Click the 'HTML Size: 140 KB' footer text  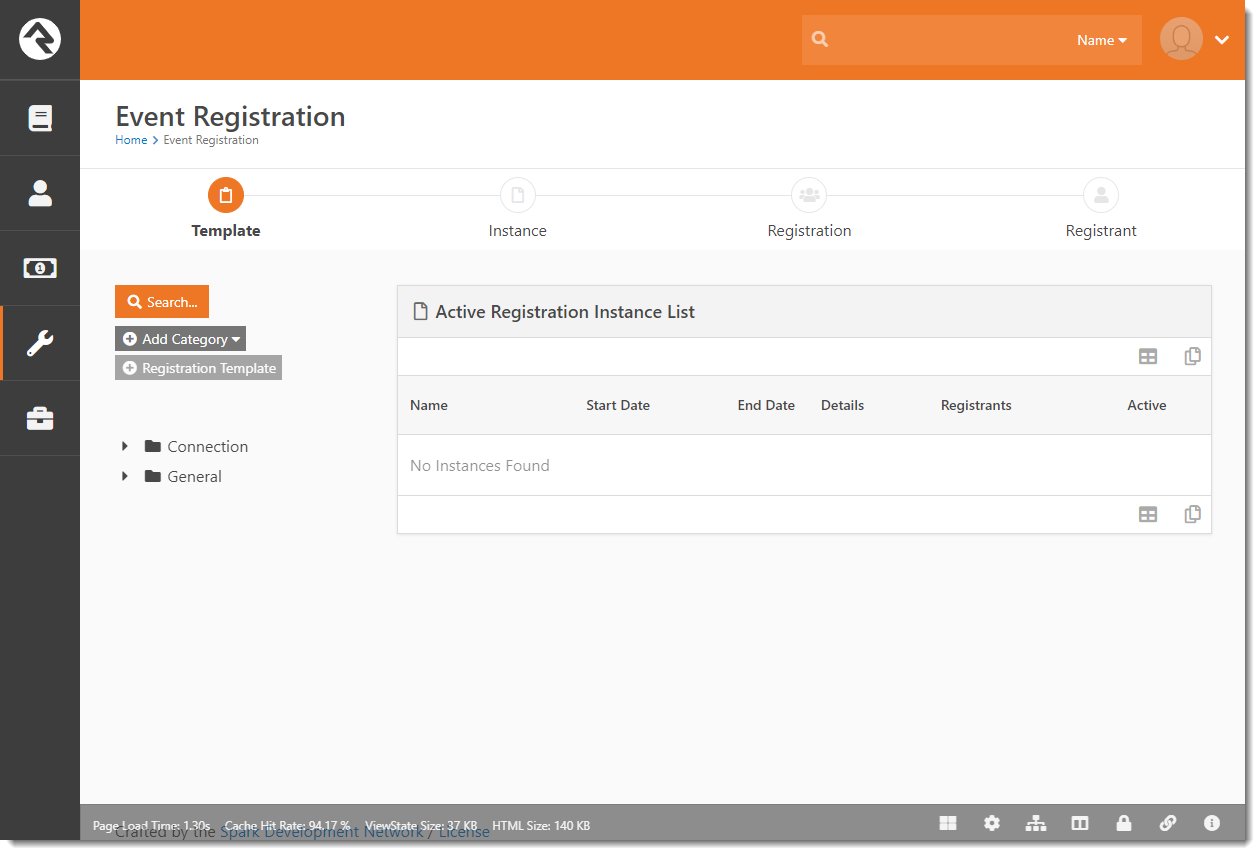tap(541, 825)
